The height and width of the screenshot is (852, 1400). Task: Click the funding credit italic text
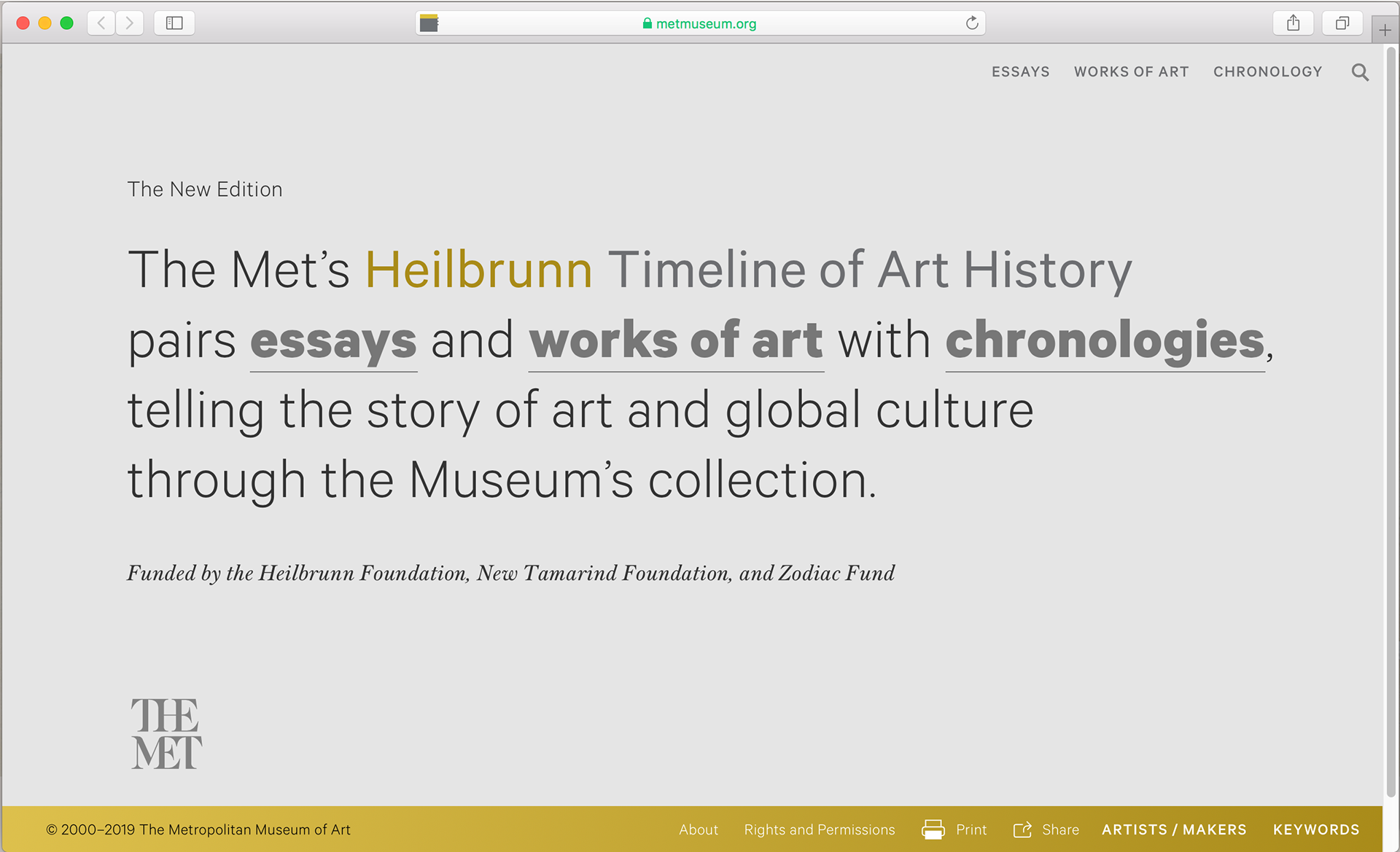(510, 574)
